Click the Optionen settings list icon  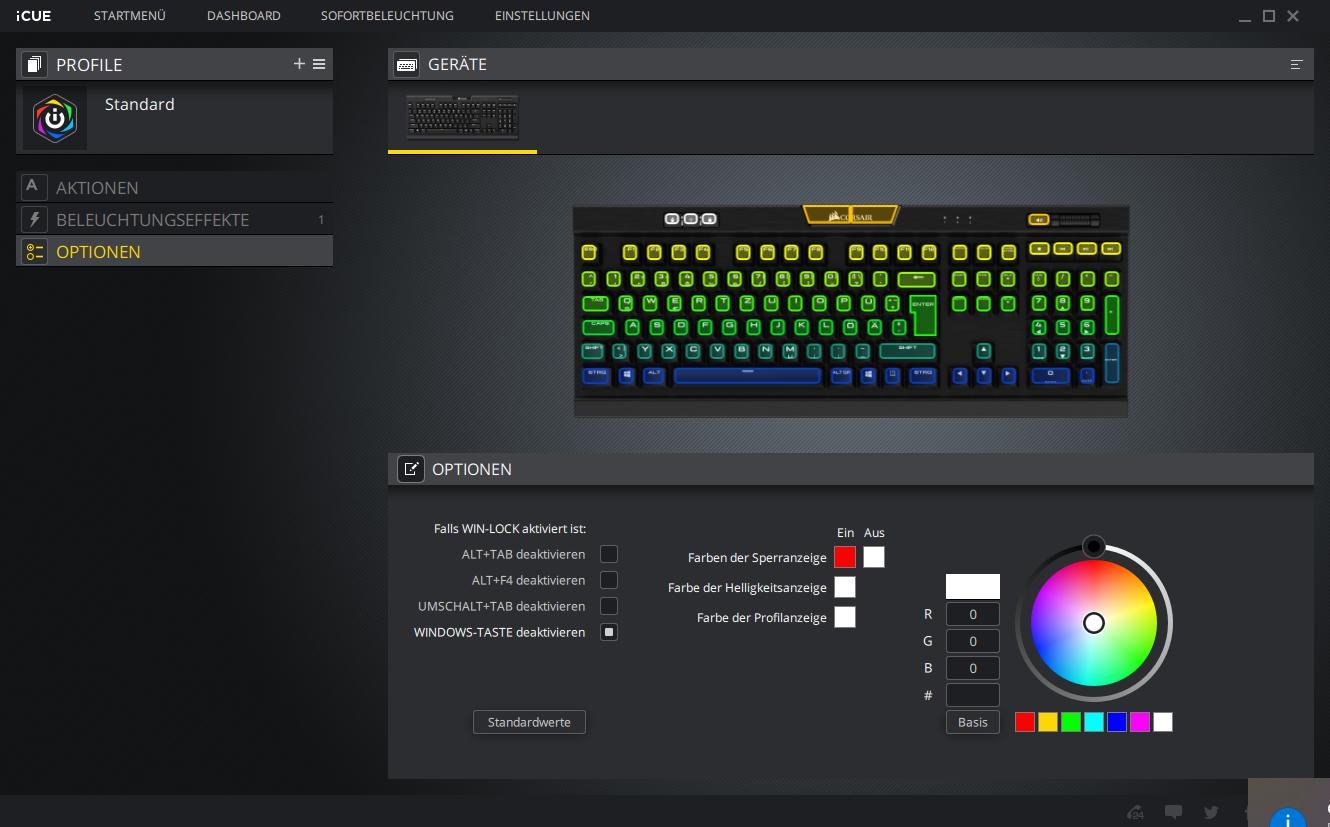coord(35,251)
